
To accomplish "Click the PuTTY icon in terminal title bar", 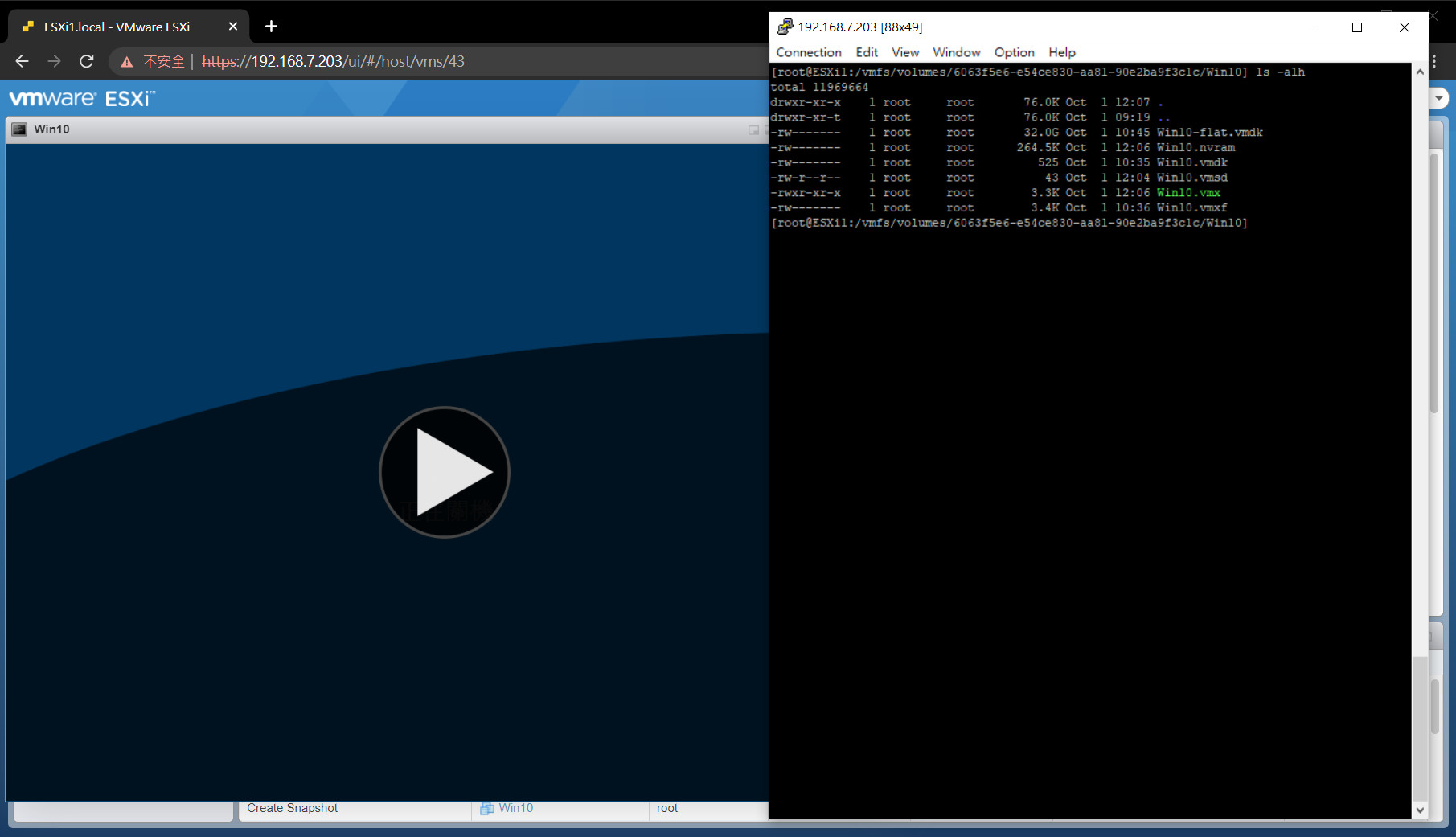I will 785,27.
